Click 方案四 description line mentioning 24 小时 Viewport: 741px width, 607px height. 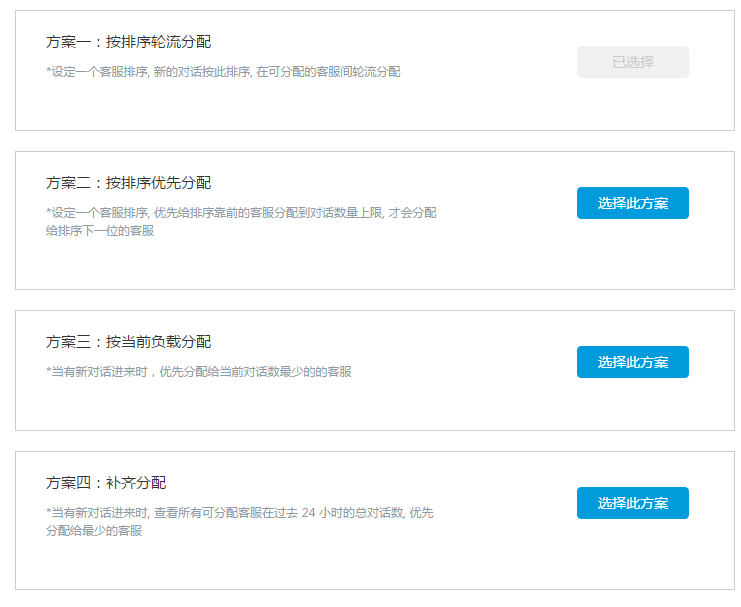(240, 512)
